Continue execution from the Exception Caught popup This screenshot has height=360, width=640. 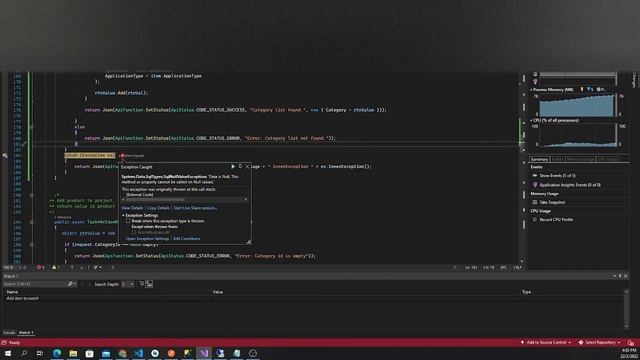[233, 167]
